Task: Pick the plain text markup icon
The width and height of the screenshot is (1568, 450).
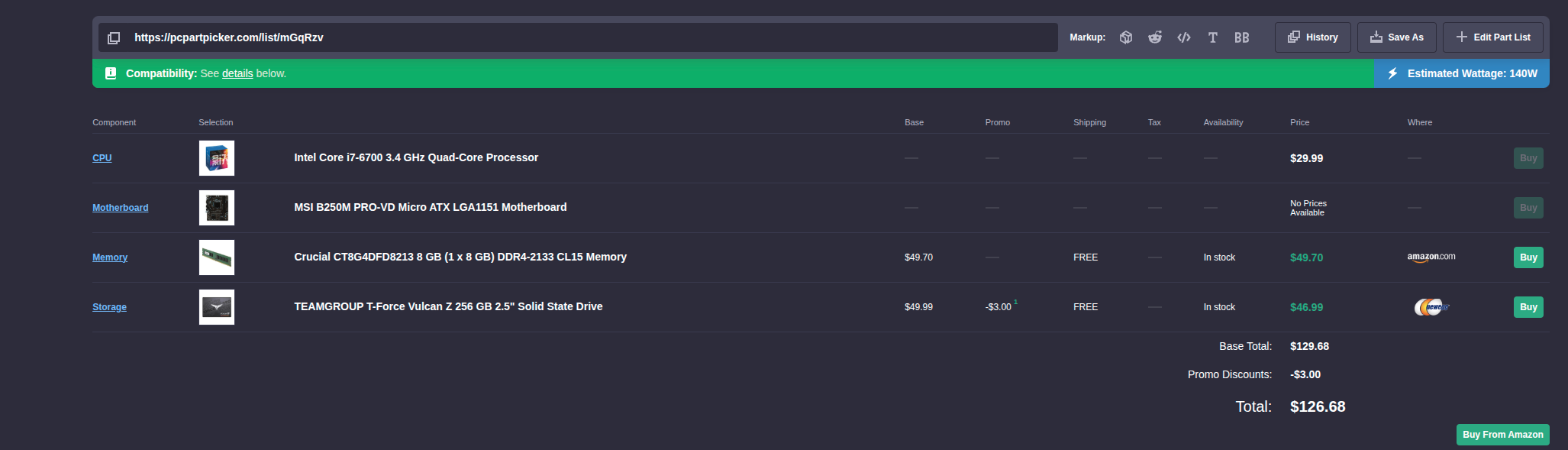Action: point(1212,37)
